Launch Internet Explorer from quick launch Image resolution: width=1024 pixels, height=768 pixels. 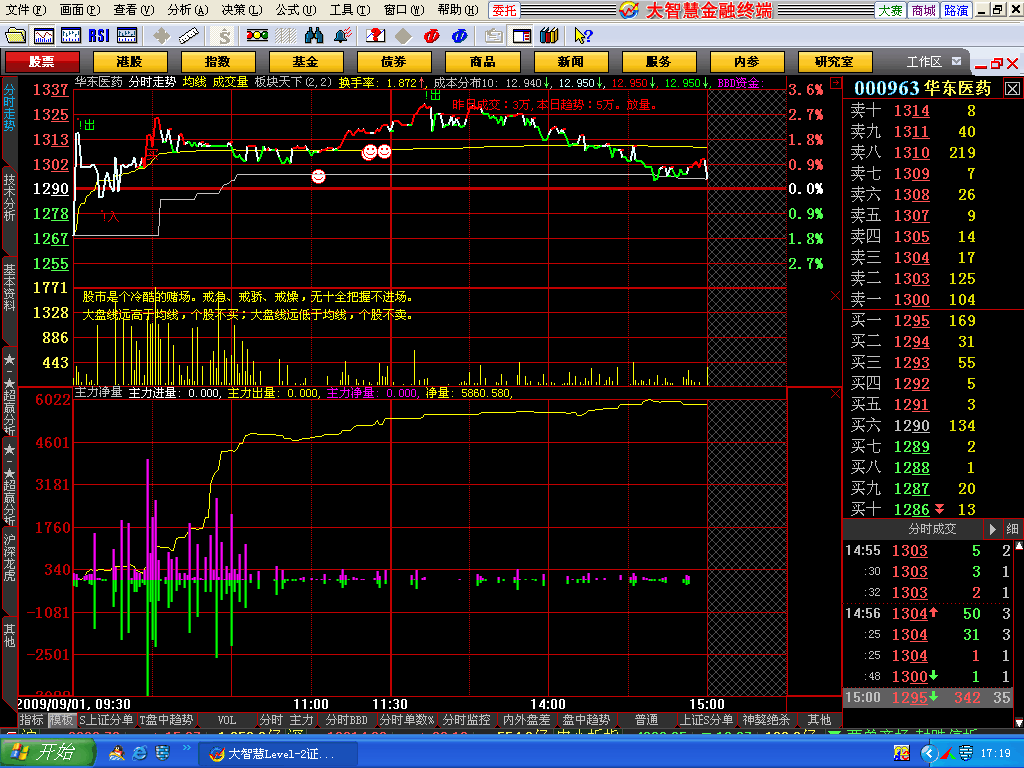(140, 754)
